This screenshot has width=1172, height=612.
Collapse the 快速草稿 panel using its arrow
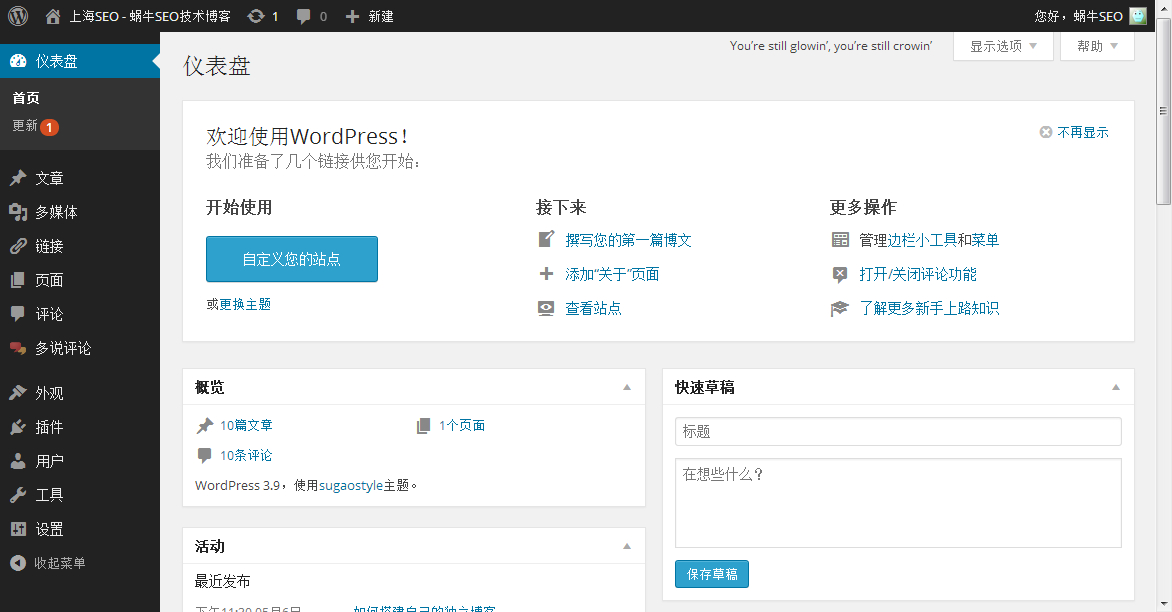pos(1116,387)
